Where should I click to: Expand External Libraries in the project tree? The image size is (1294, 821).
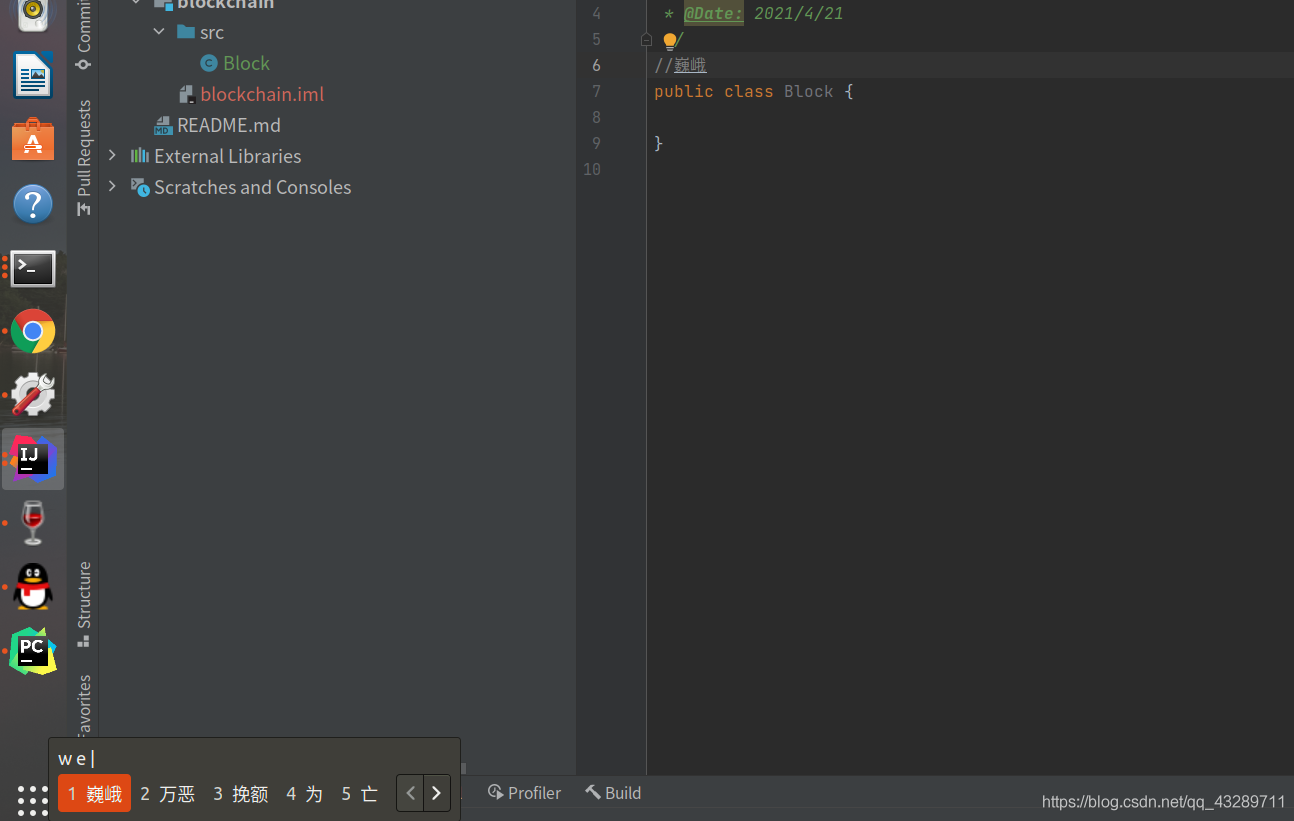click(111, 156)
